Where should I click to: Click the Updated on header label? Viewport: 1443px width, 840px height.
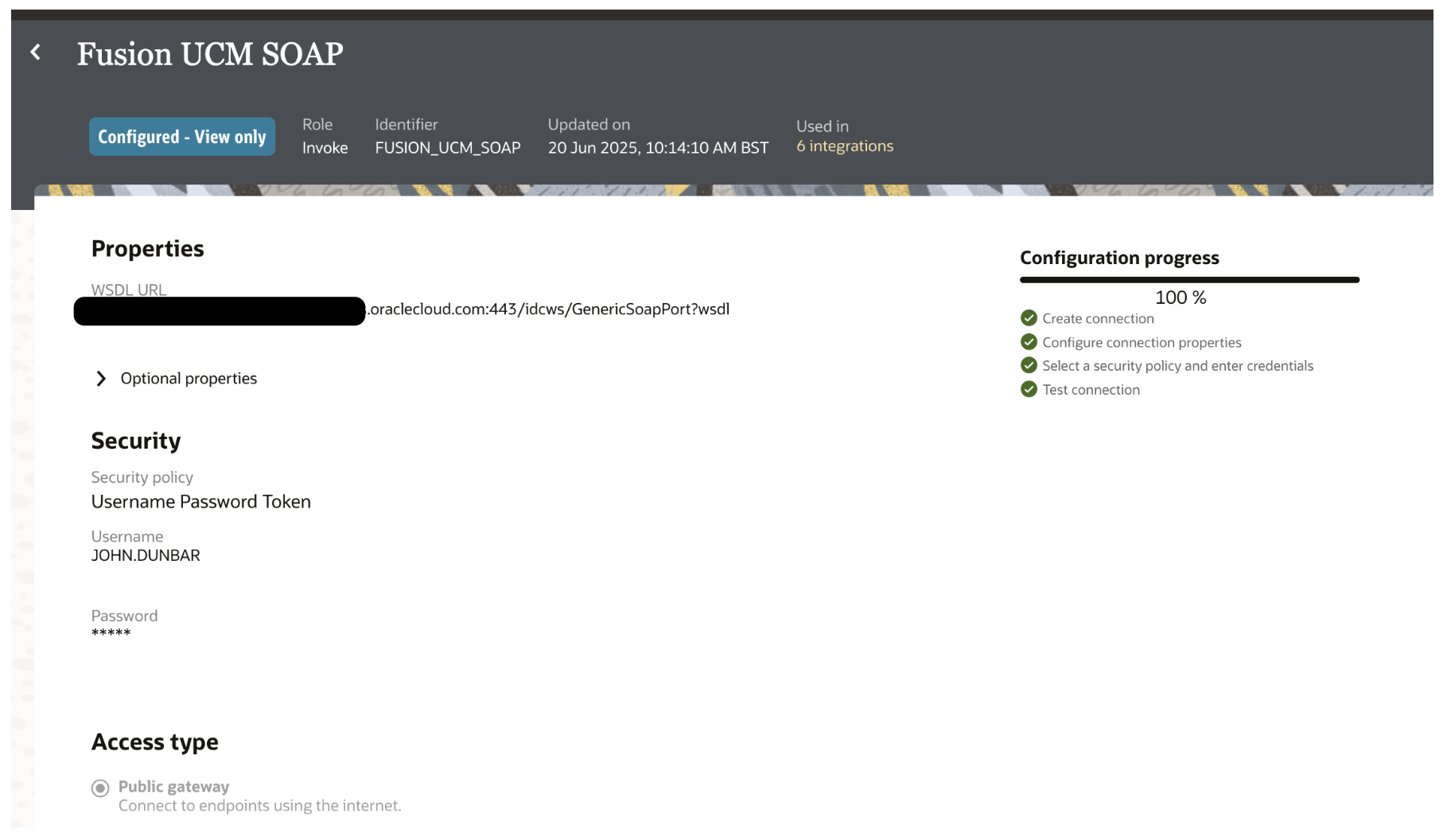pyautogui.click(x=589, y=125)
